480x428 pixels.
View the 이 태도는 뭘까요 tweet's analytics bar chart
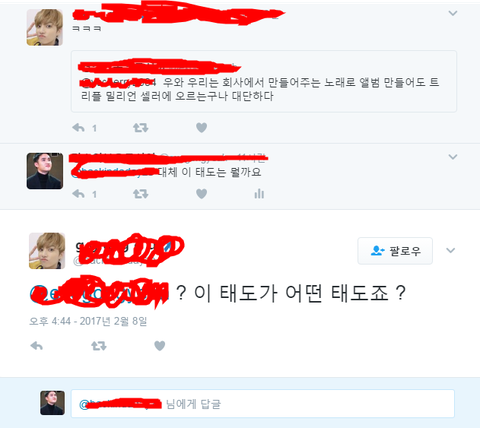pyautogui.click(x=259, y=194)
